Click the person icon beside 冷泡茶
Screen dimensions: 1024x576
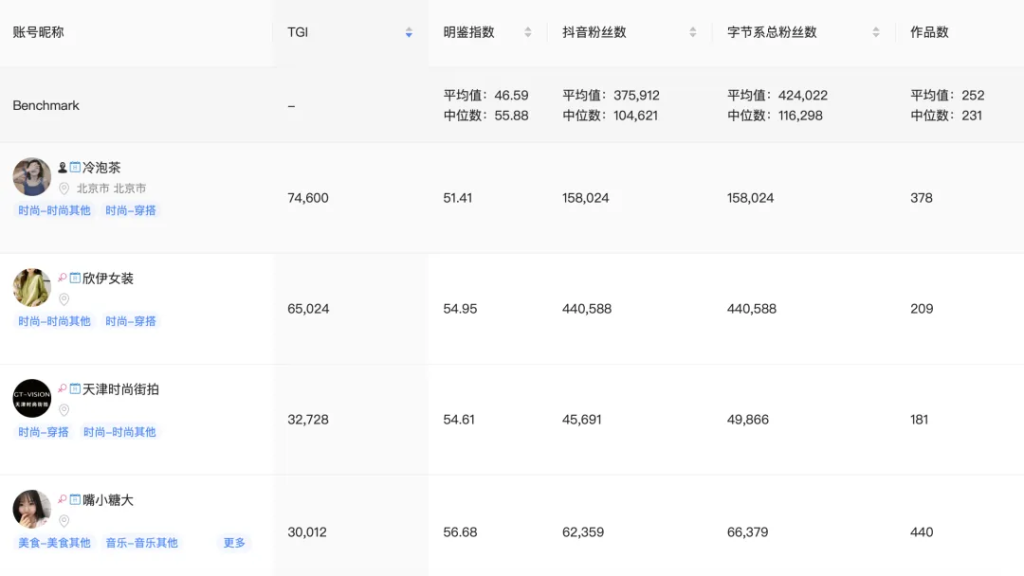point(62,168)
